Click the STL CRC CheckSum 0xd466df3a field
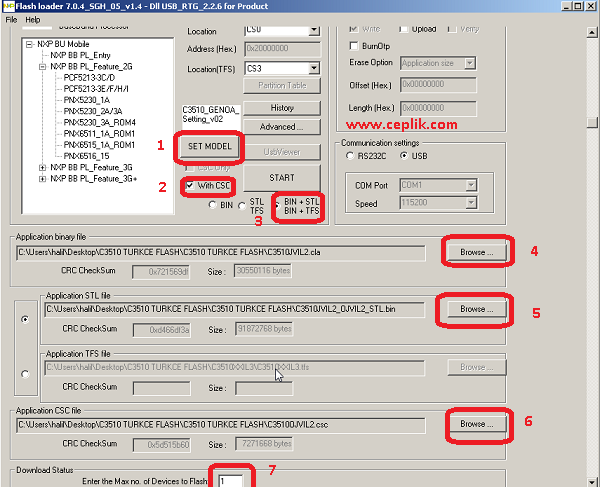Image resolution: width=600 pixels, height=487 pixels. (162, 330)
